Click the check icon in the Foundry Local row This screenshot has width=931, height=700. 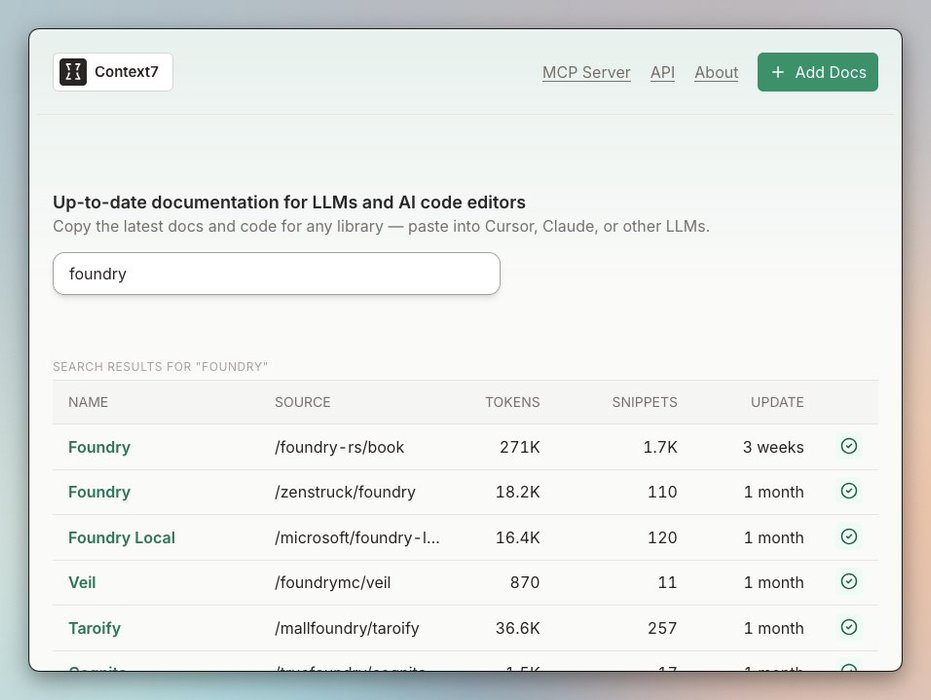849,537
